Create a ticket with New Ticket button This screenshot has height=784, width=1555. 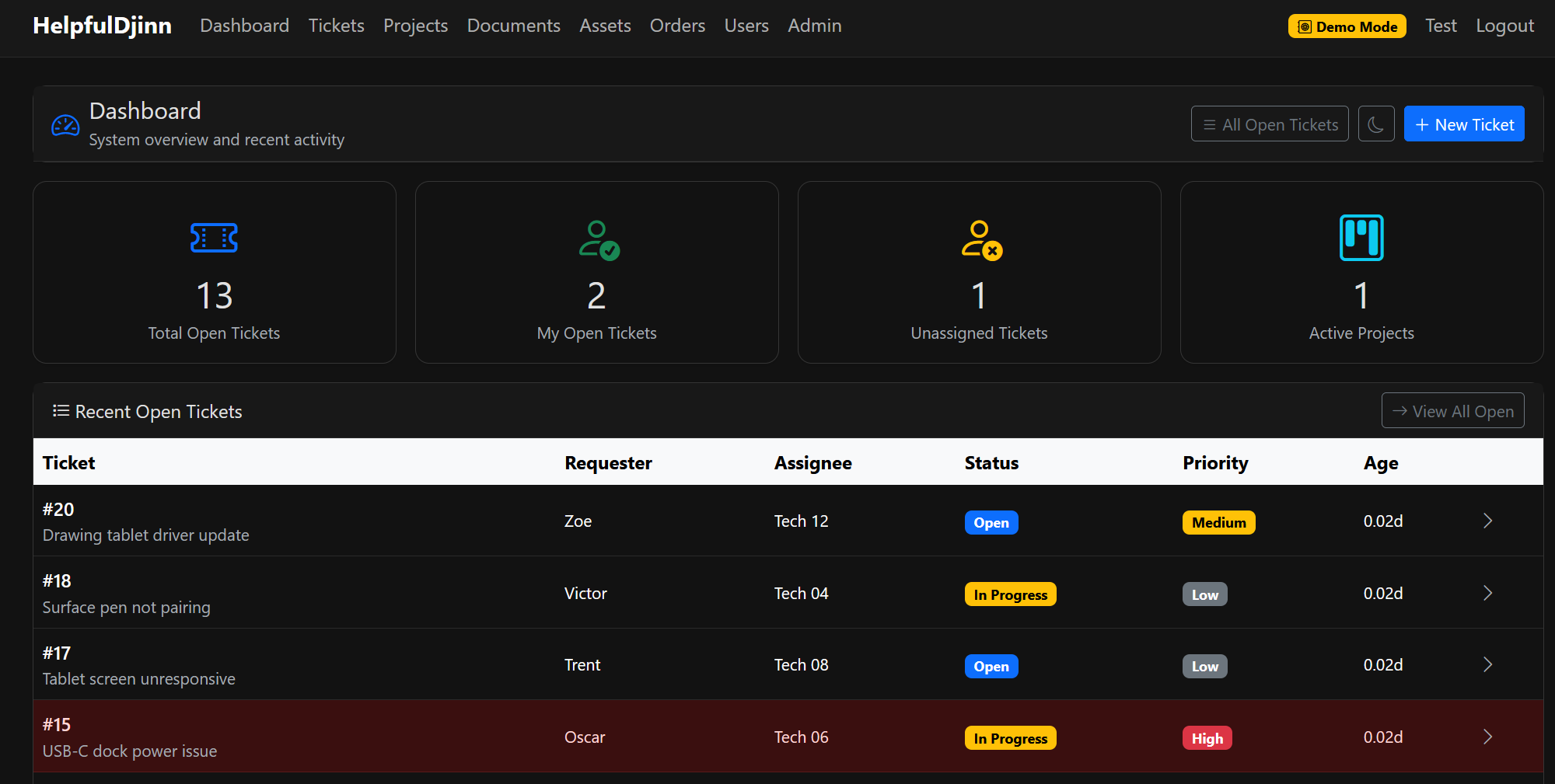(x=1464, y=124)
